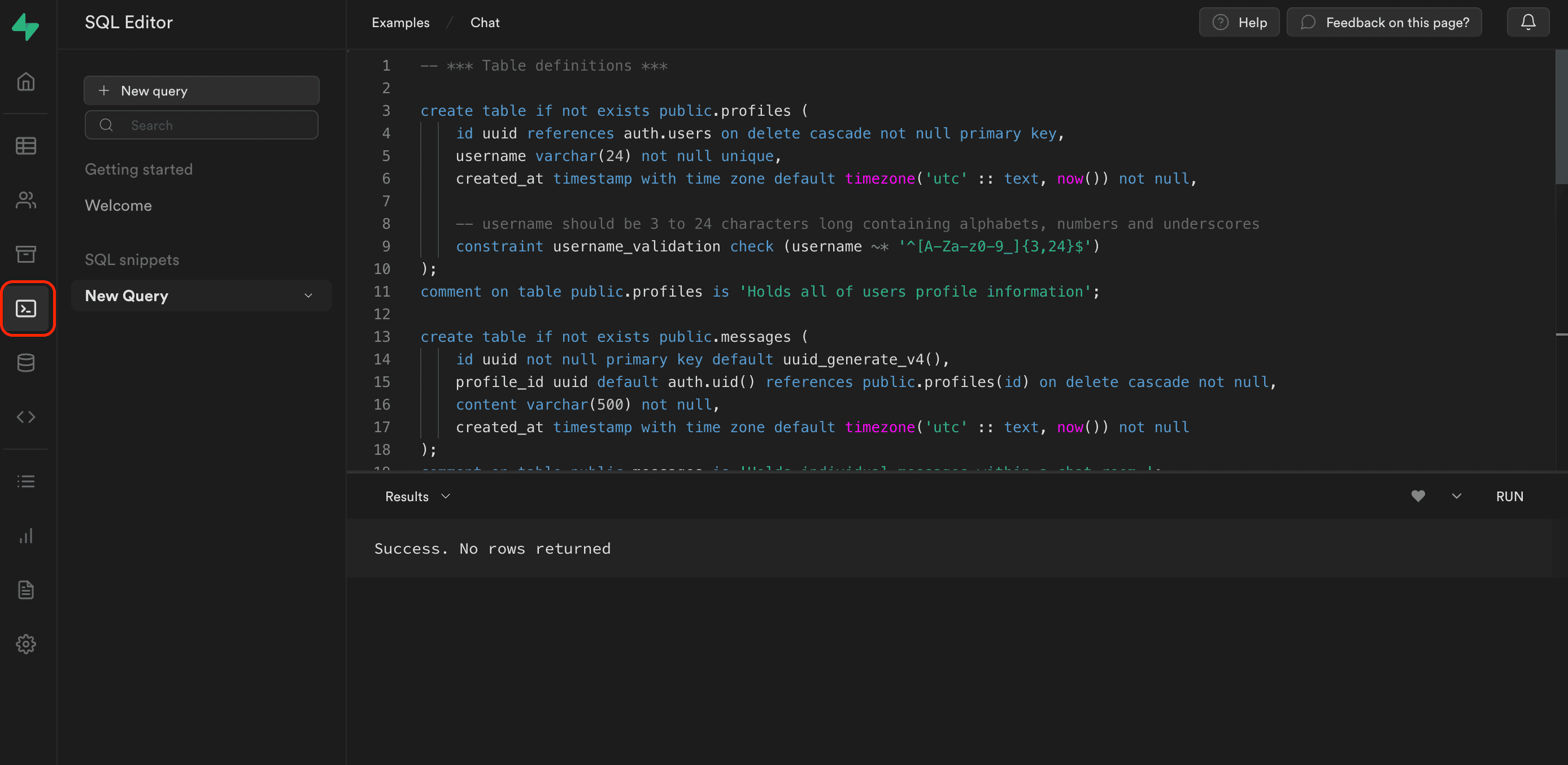
Task: Click the New query button
Action: [202, 90]
